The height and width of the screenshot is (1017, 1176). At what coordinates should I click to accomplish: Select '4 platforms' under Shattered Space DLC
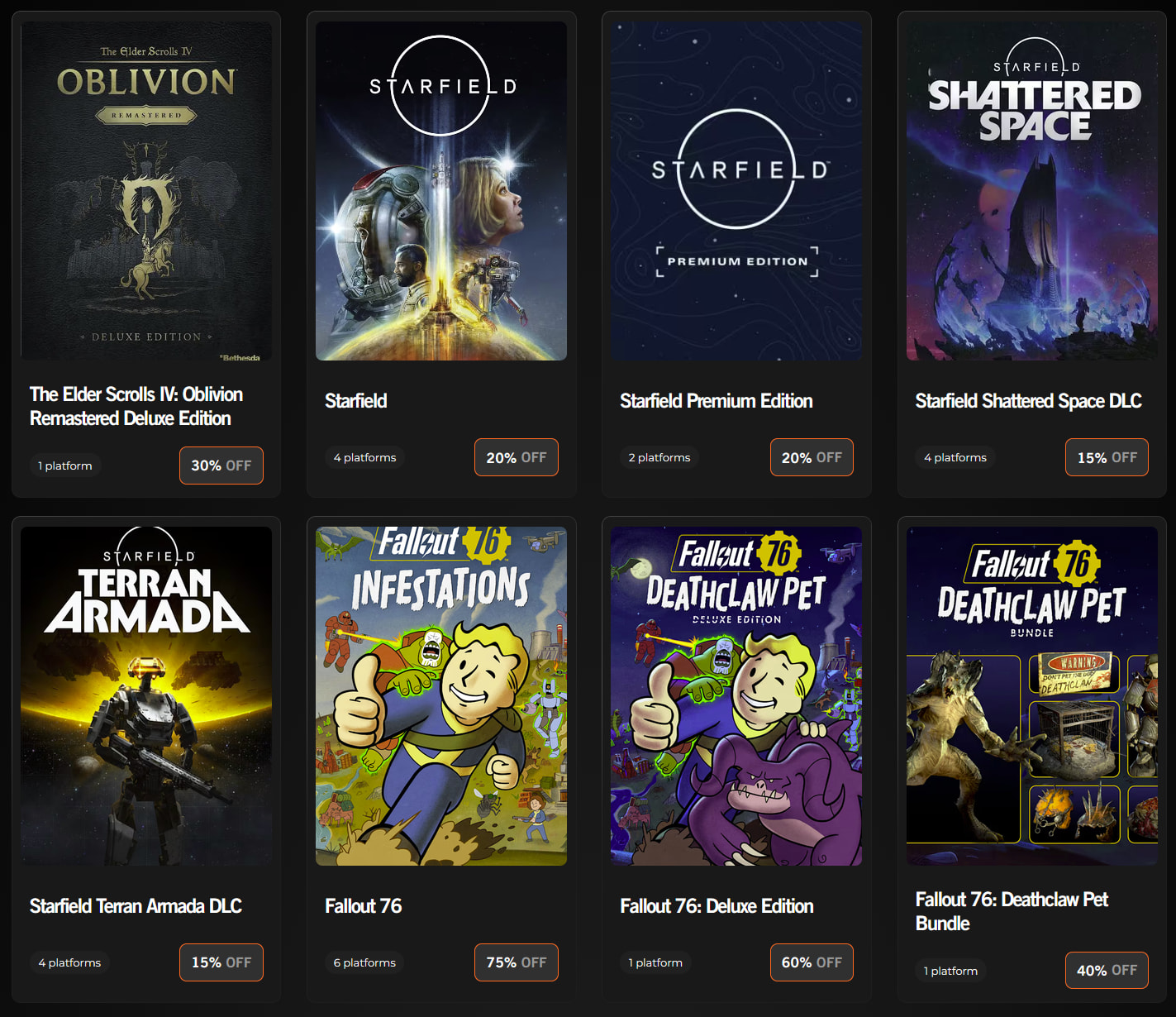click(x=955, y=457)
